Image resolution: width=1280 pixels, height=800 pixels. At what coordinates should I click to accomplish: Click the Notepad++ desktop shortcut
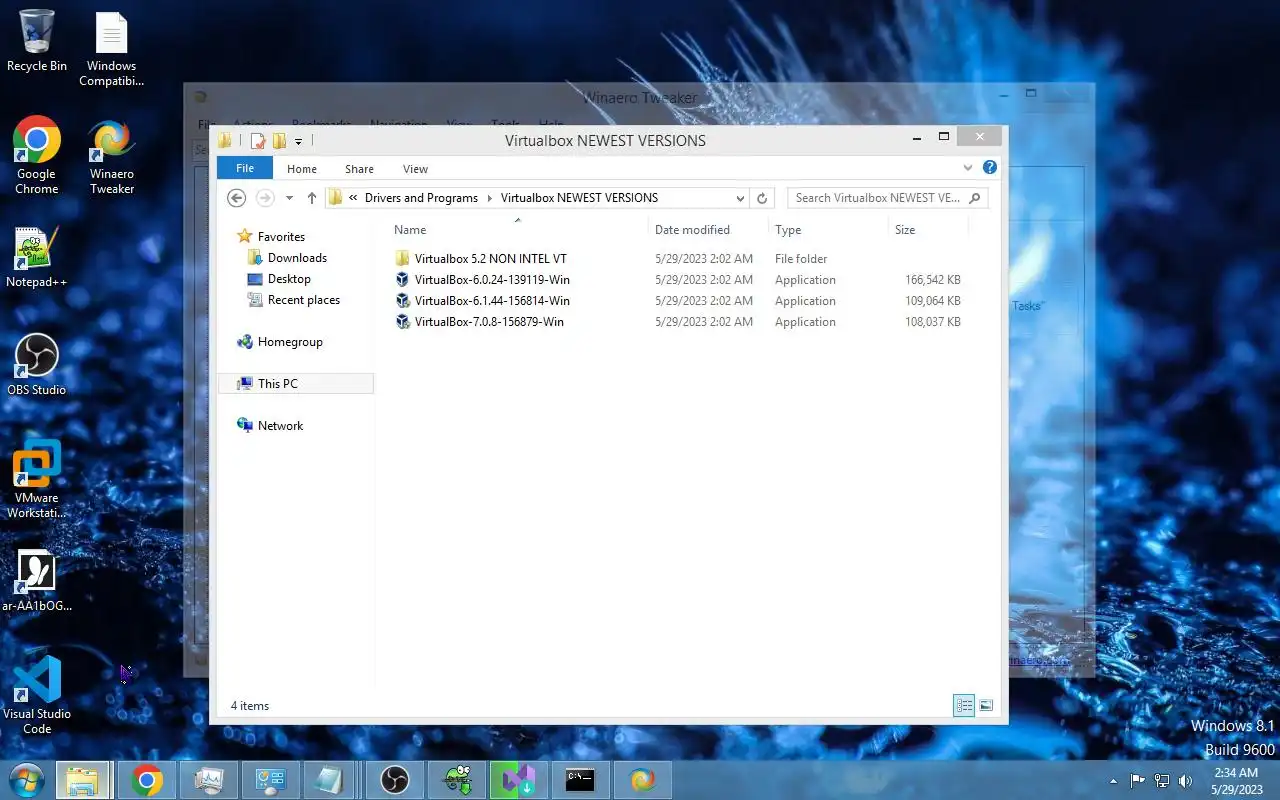click(x=37, y=257)
